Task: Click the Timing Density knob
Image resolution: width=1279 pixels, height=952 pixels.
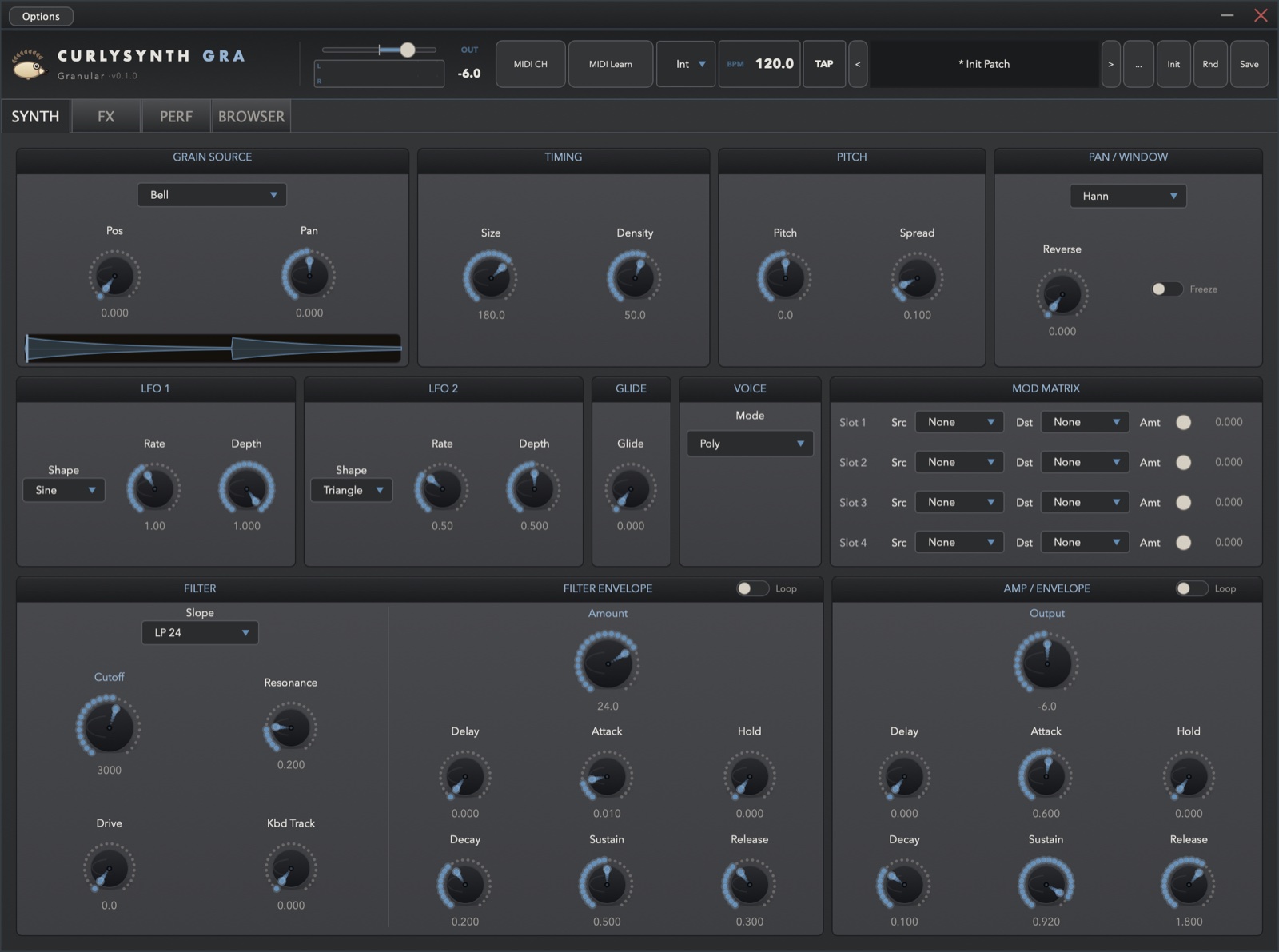Action: click(635, 277)
